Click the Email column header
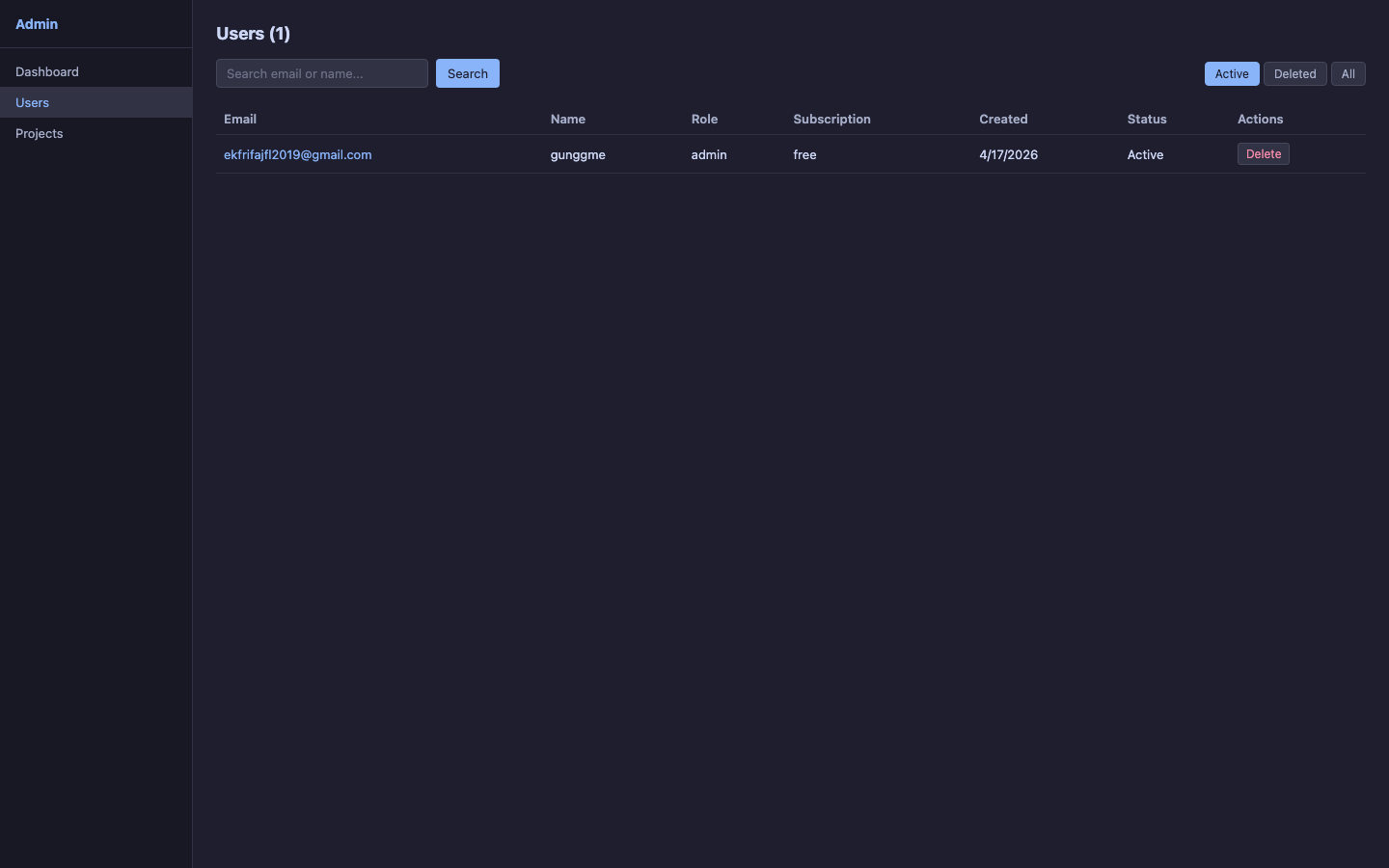The height and width of the screenshot is (868, 1389). [240, 120]
